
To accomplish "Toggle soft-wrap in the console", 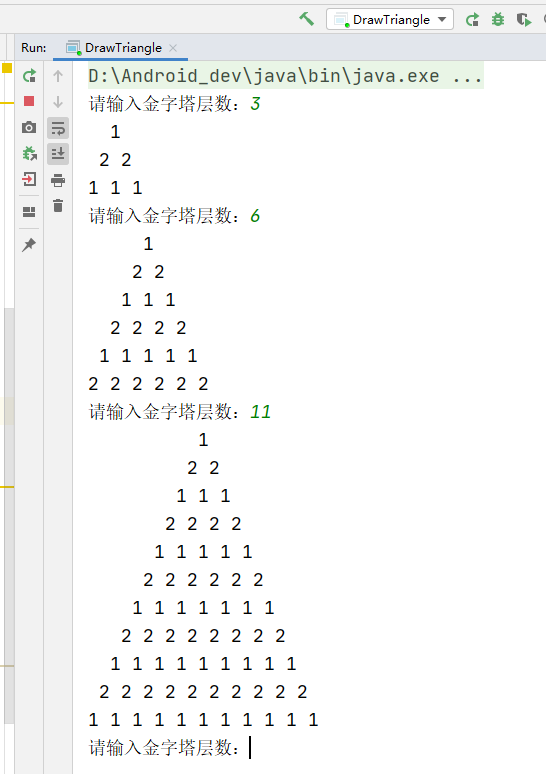I will coord(58,128).
